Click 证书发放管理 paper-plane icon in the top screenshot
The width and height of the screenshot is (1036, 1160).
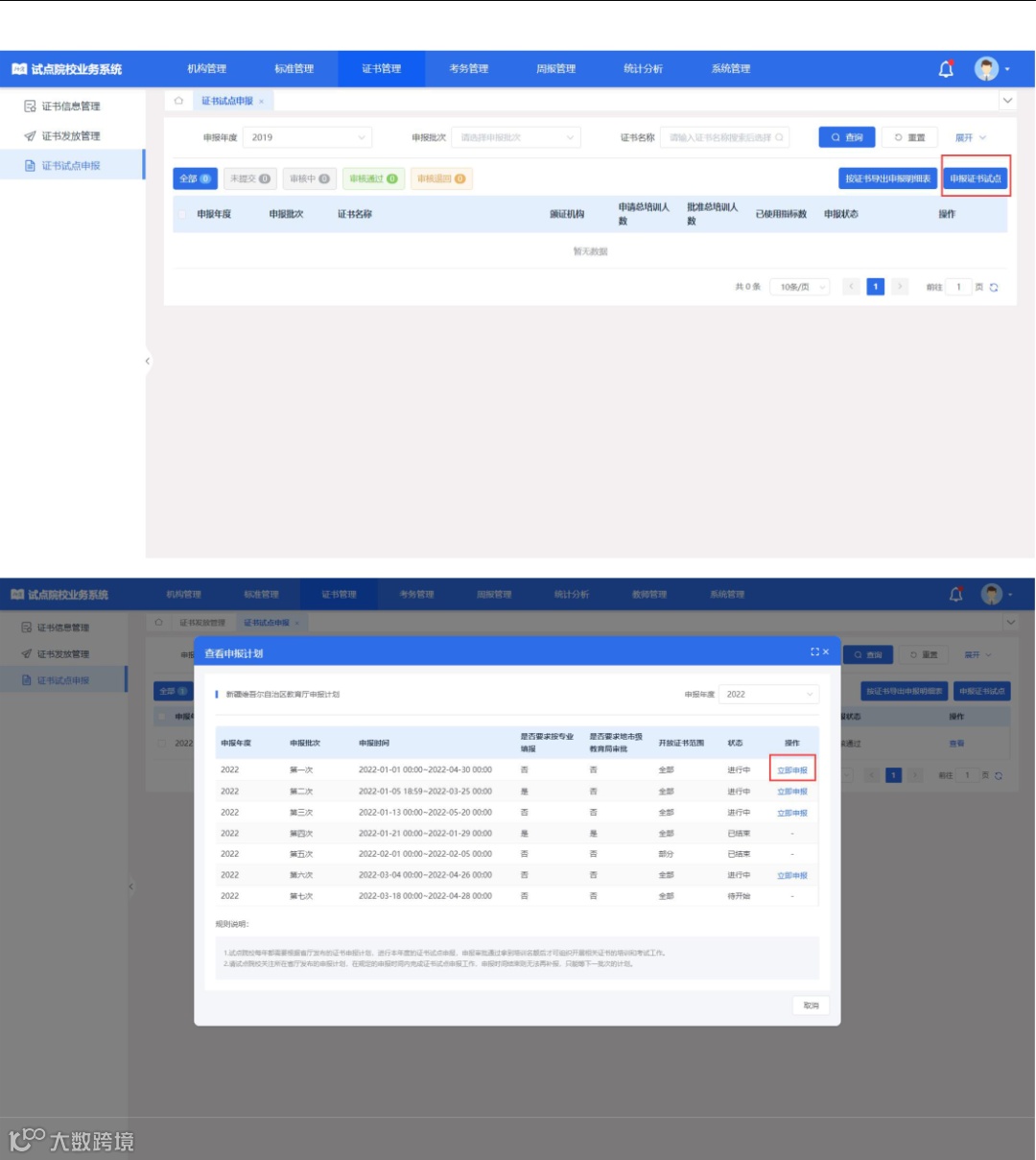pyautogui.click(x=30, y=136)
